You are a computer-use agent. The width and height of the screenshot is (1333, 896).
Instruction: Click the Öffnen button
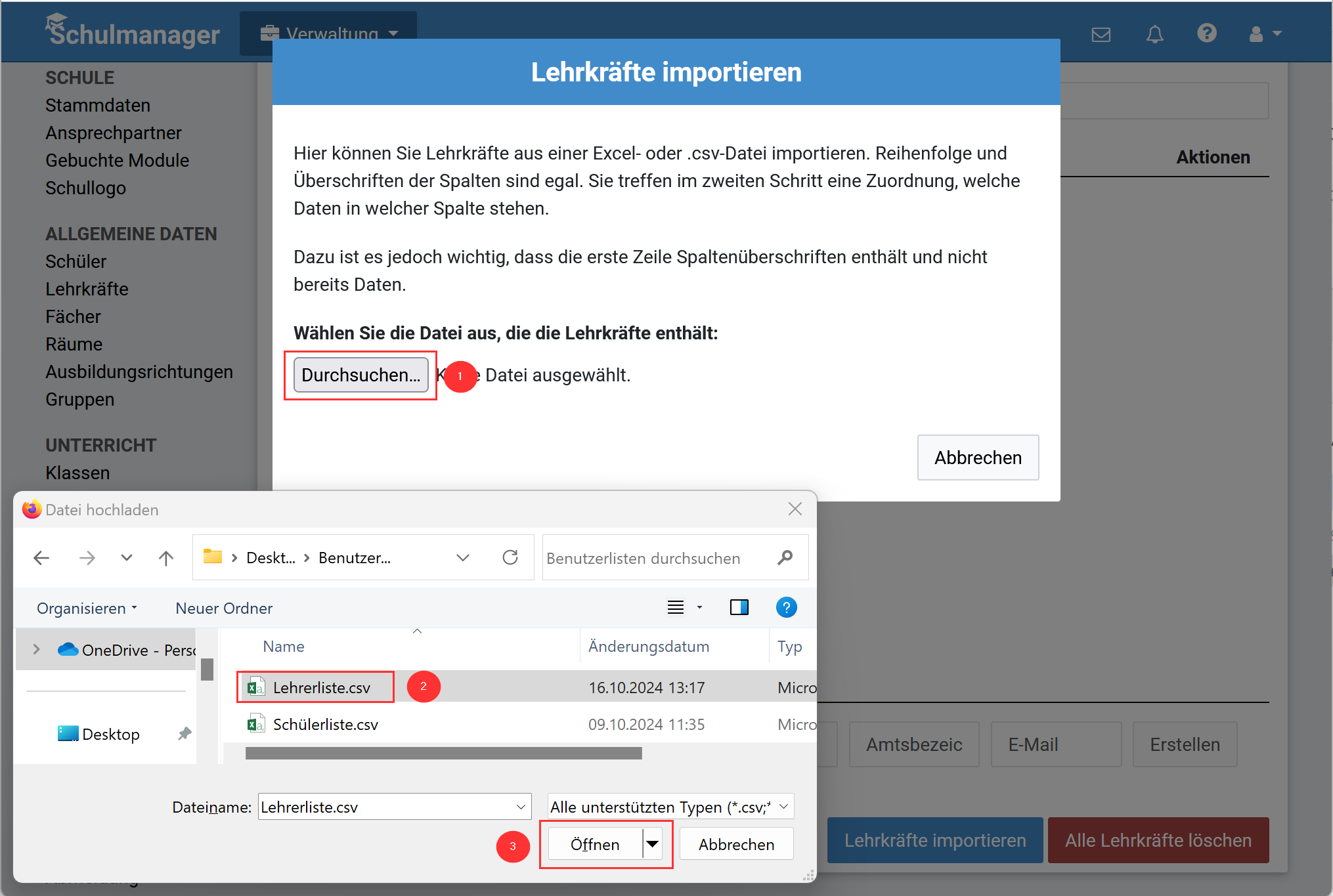click(x=595, y=844)
